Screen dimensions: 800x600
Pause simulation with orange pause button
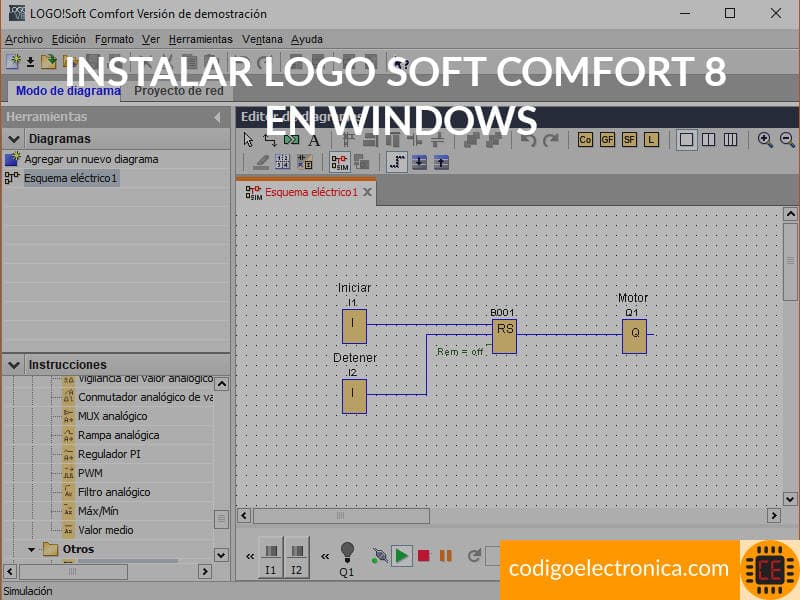point(446,556)
